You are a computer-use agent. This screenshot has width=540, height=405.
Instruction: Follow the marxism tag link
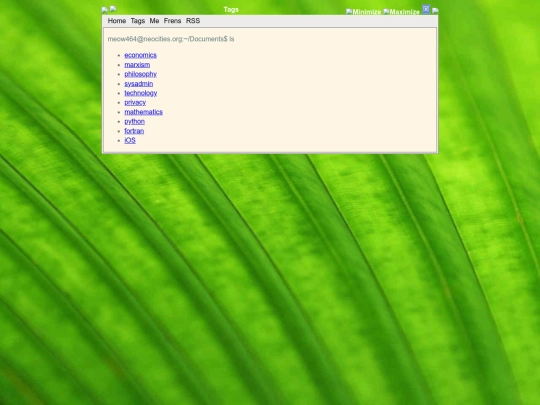point(137,65)
